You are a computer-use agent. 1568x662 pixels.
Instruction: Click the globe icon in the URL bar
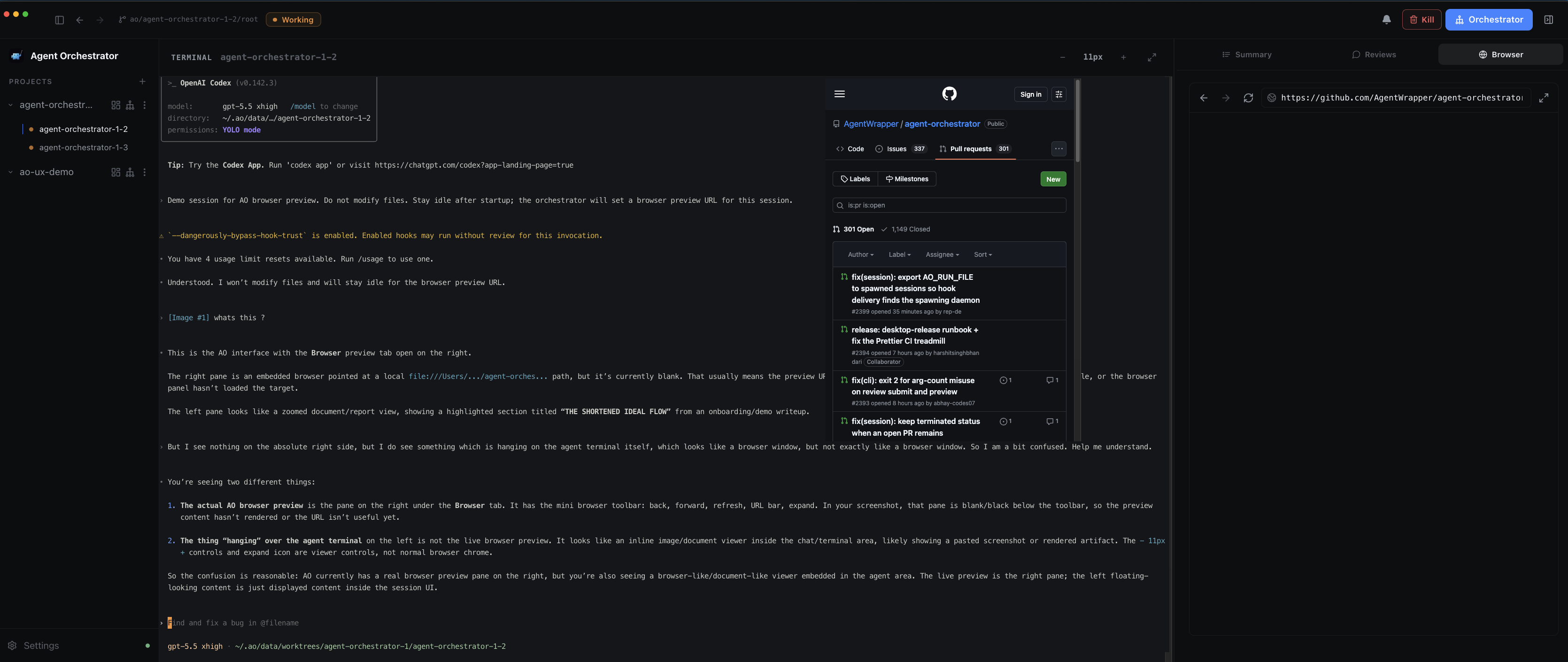[x=1272, y=98]
